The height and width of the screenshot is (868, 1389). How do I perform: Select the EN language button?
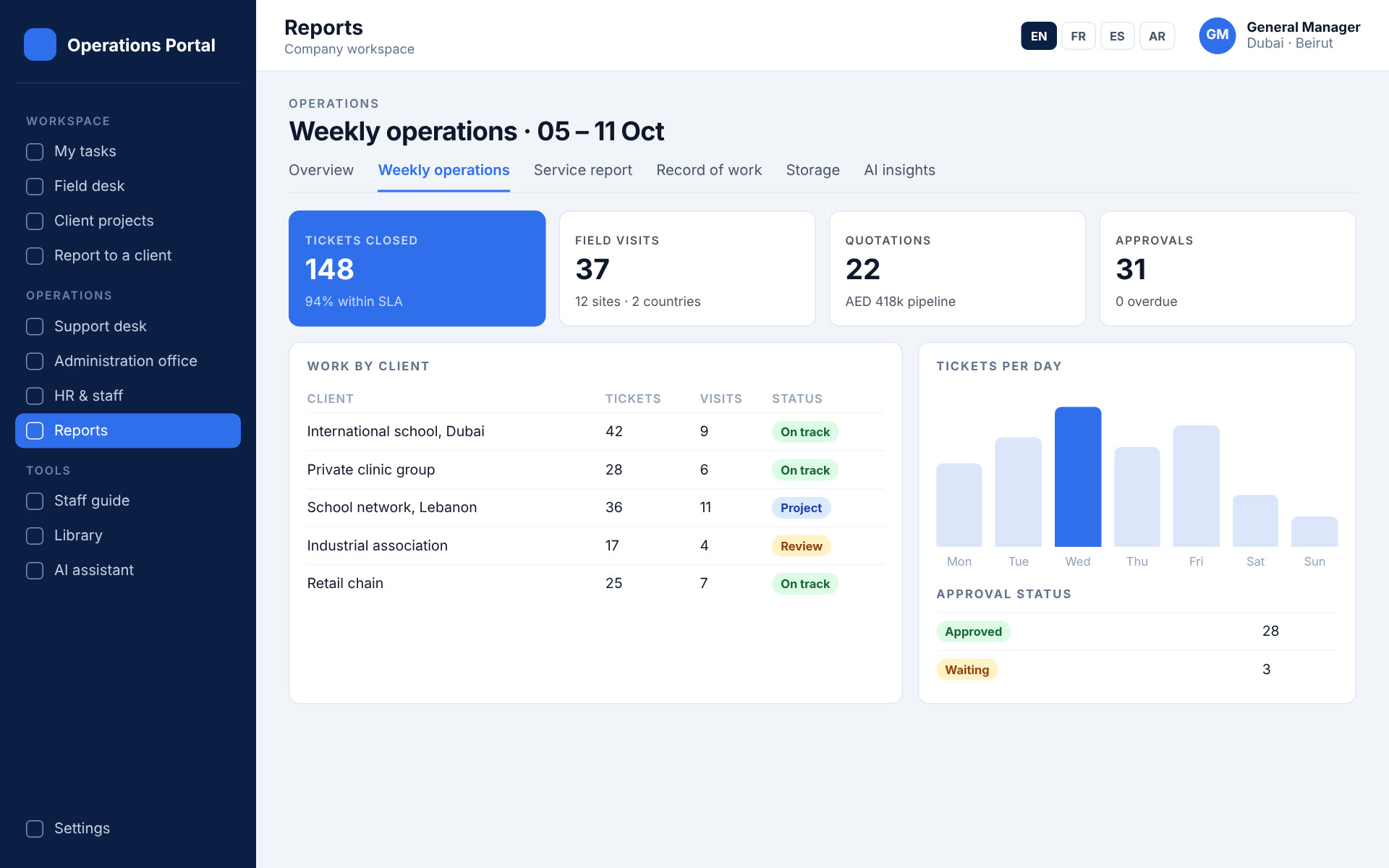click(1039, 36)
